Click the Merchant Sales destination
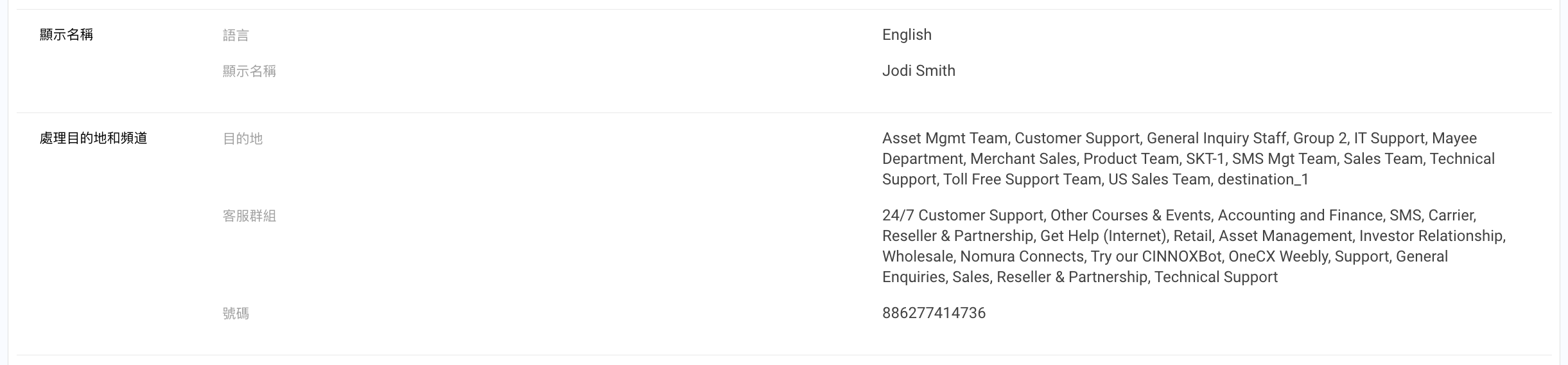The height and width of the screenshot is (365, 1568). 1023,159
